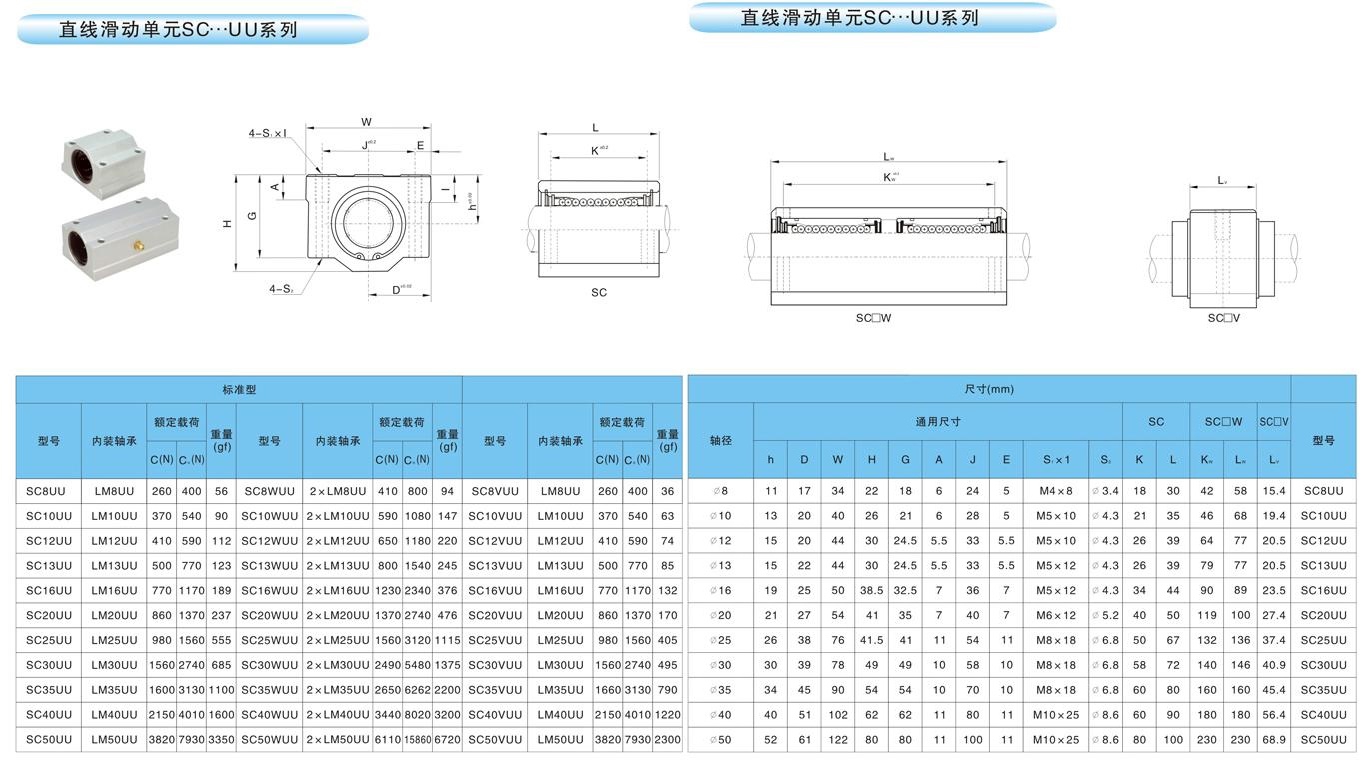Click the 'SC□V' caption under the short drawing
This screenshot has height=765, width=1370.
pyautogui.click(x=1222, y=318)
